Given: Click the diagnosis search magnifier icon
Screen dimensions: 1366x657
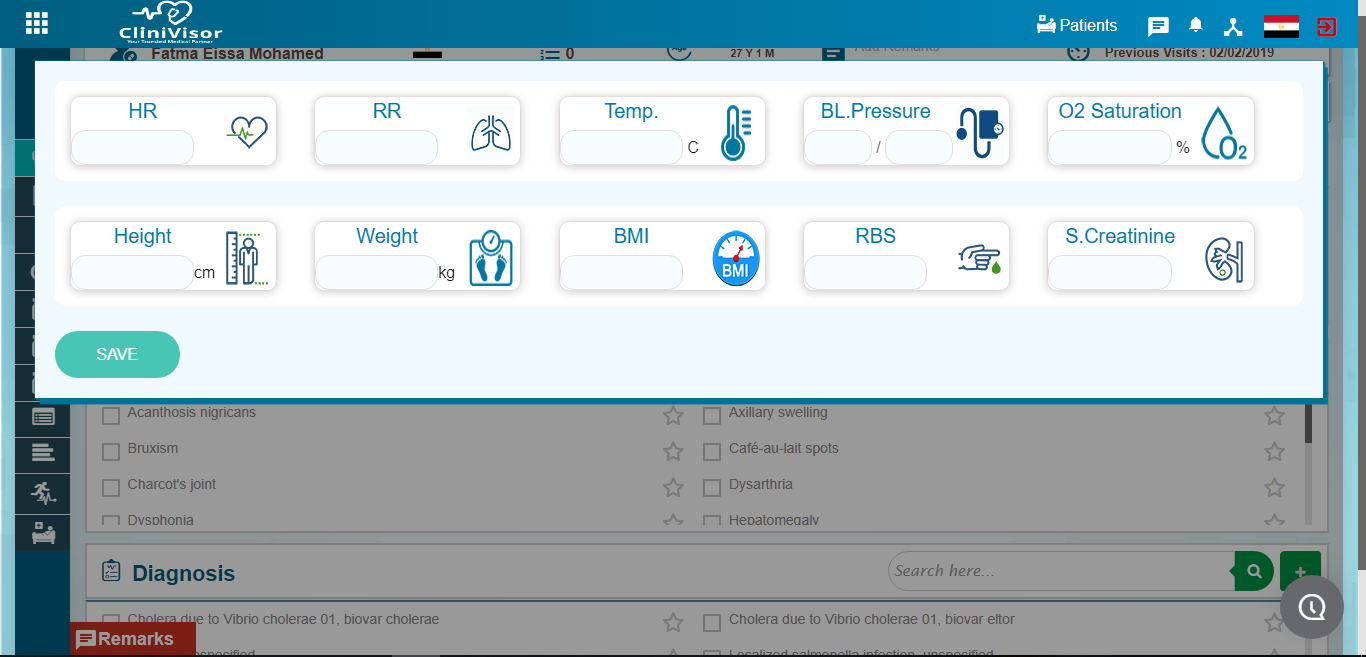Looking at the screenshot, I should 1254,571.
